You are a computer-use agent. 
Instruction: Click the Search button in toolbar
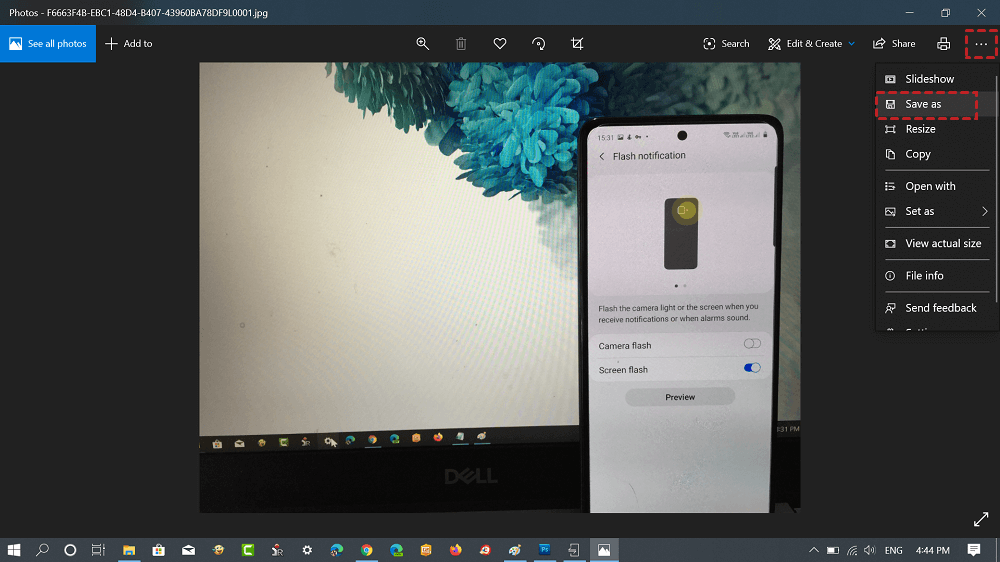pyautogui.click(x=726, y=44)
